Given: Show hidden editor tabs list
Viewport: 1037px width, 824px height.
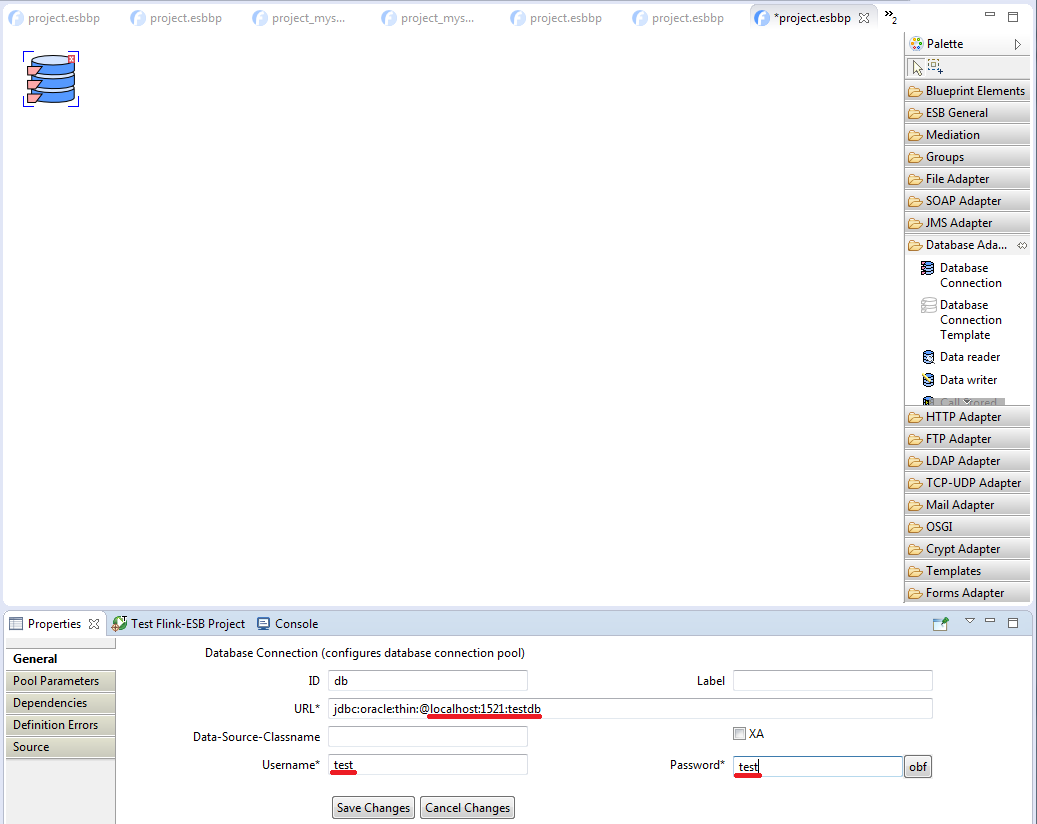Looking at the screenshot, I should point(890,18).
